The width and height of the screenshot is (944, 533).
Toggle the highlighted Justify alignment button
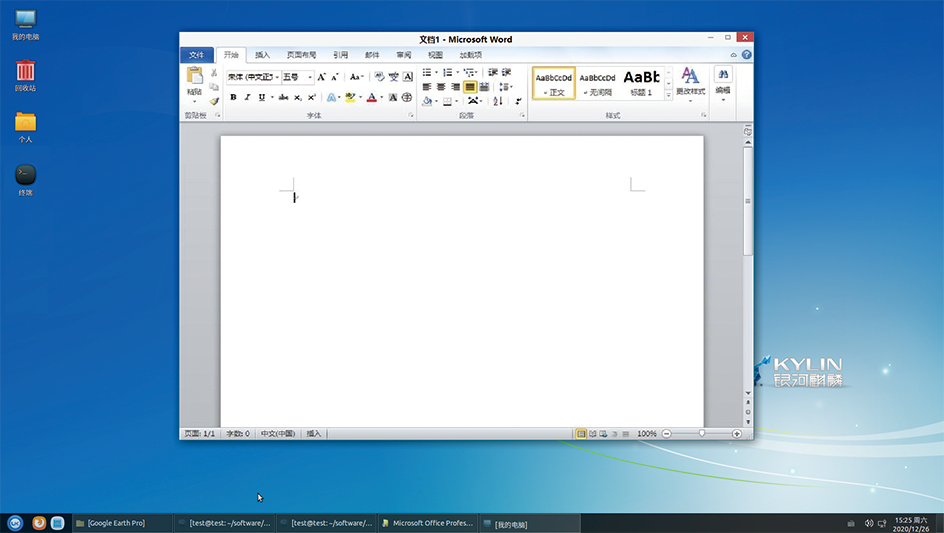(470, 87)
